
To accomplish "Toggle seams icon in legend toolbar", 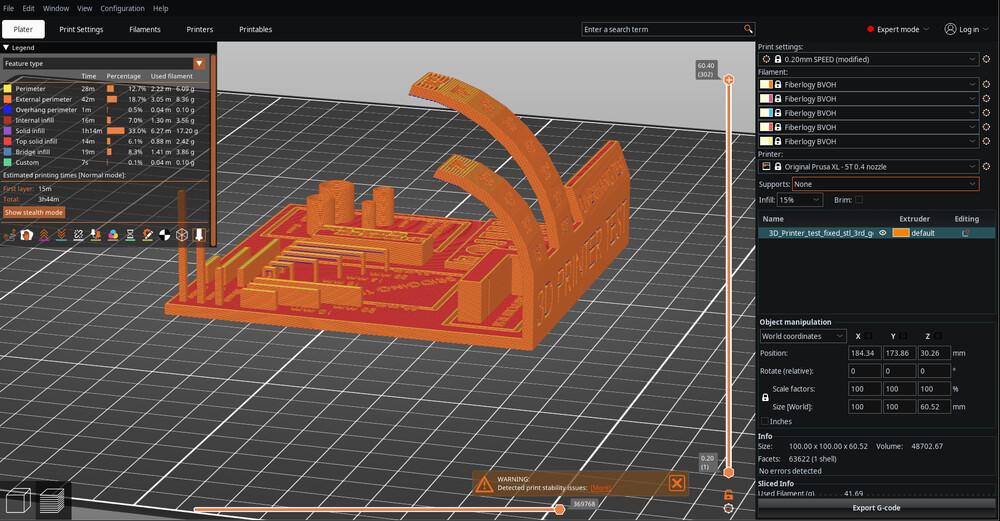I will point(78,235).
